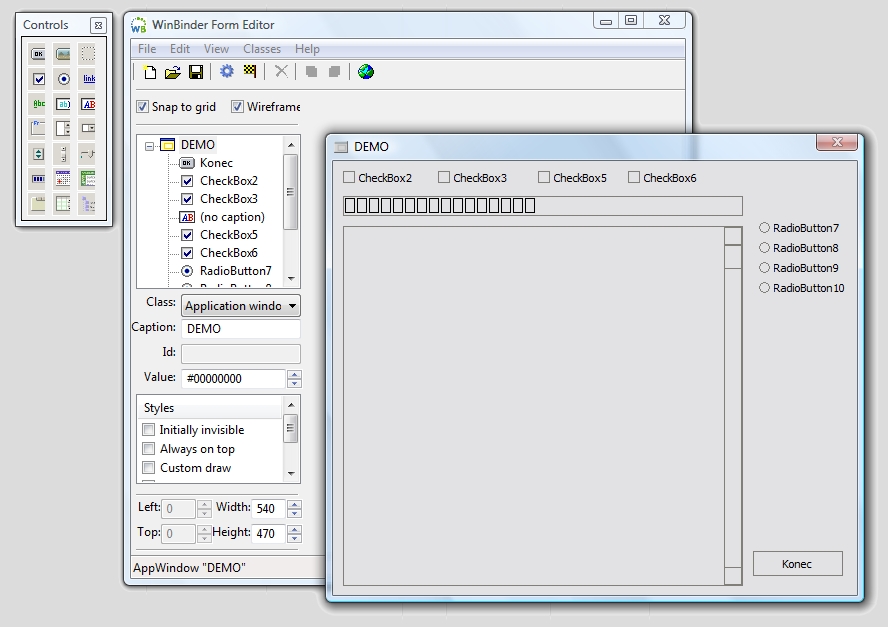Select RadioButton8 in DEMO window
This screenshot has width=888, height=627.
[765, 248]
